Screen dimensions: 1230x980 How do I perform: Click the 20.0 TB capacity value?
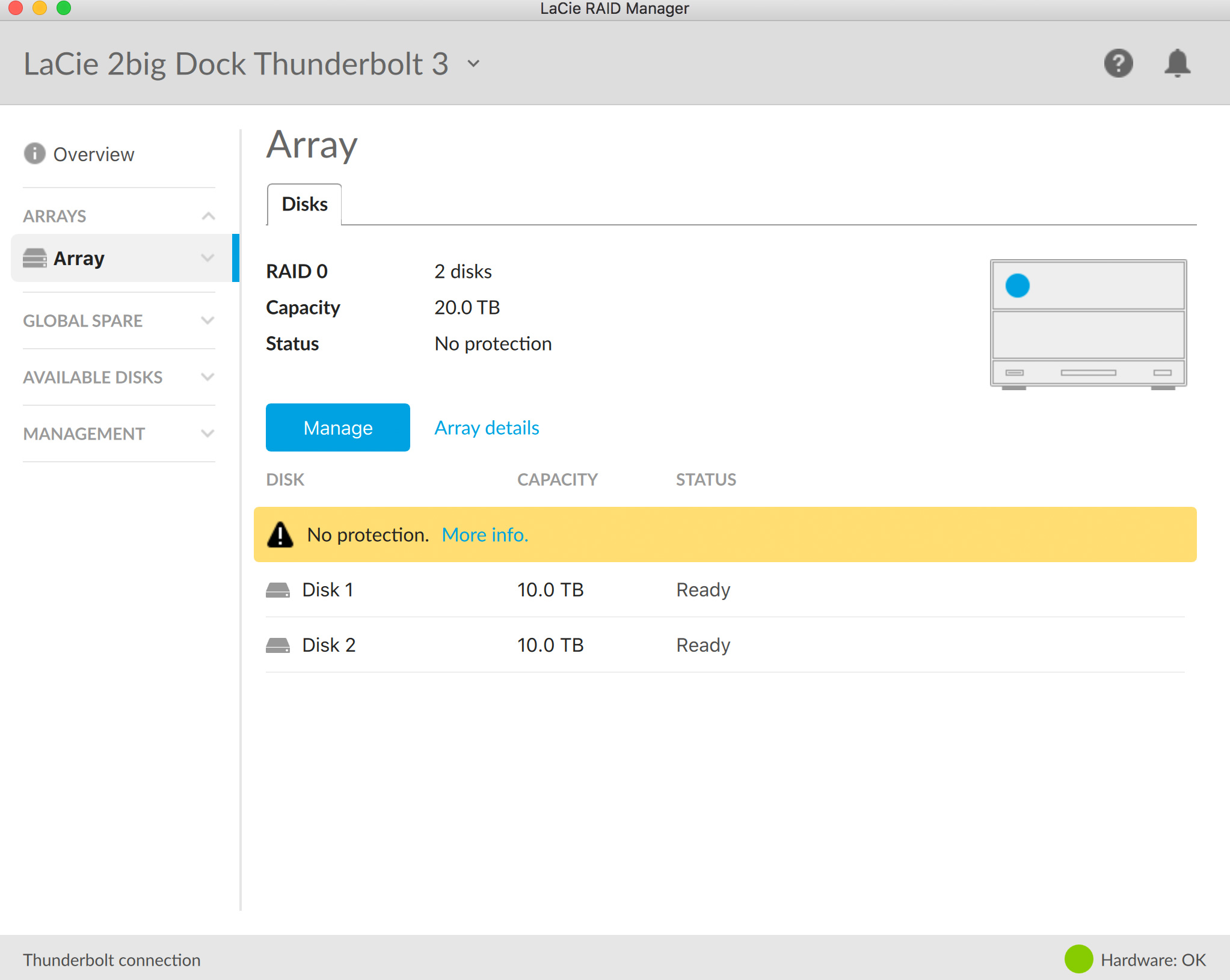pyautogui.click(x=467, y=307)
